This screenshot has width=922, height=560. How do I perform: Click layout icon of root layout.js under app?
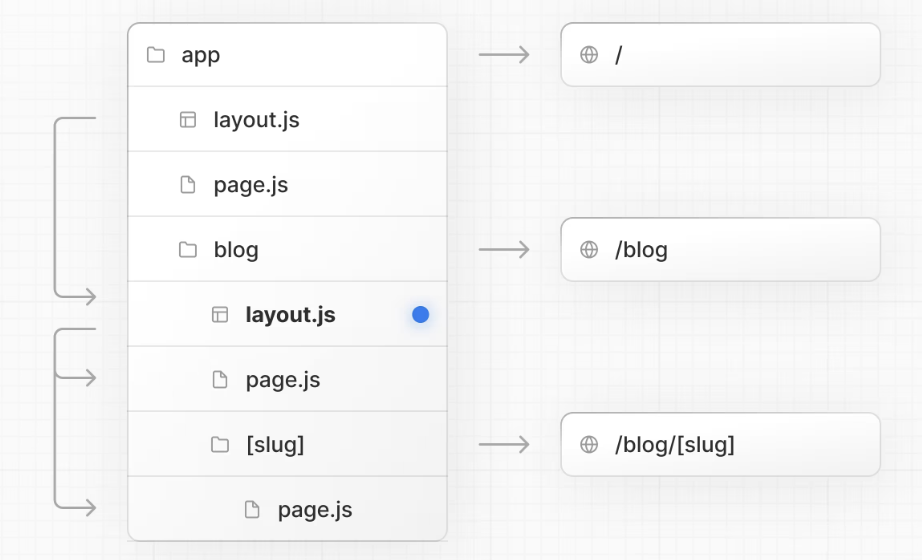click(187, 120)
